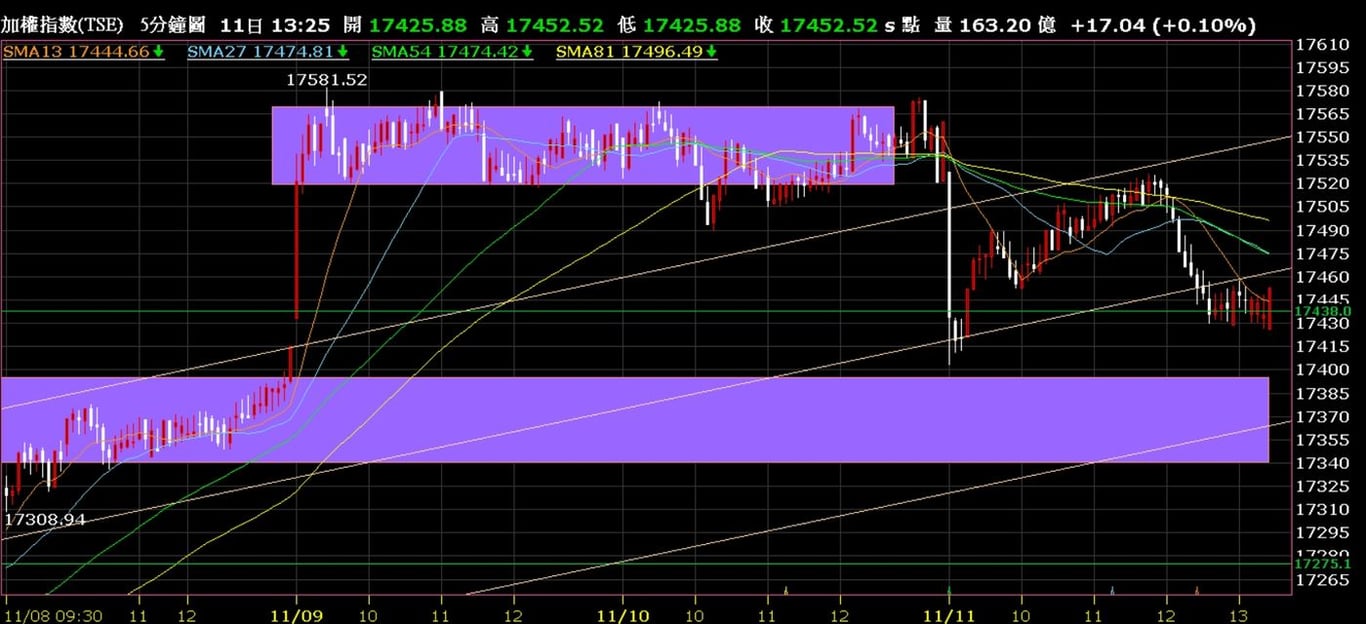The image size is (1366, 624).
Task: Click the 17610 price axis label
Action: click(1322, 45)
